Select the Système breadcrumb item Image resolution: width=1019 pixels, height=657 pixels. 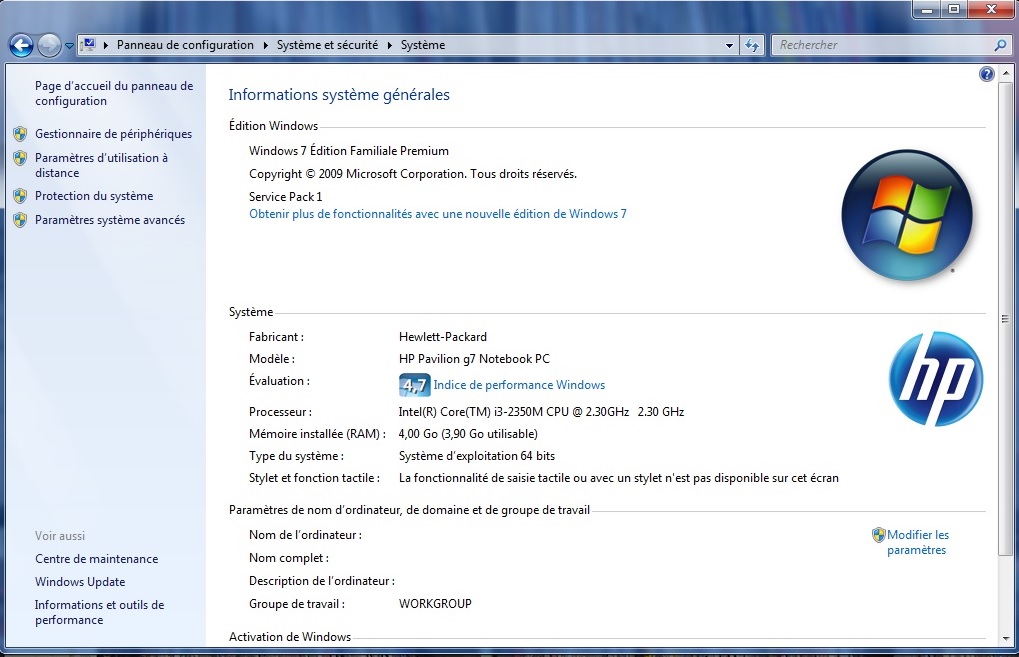pyautogui.click(x=422, y=45)
